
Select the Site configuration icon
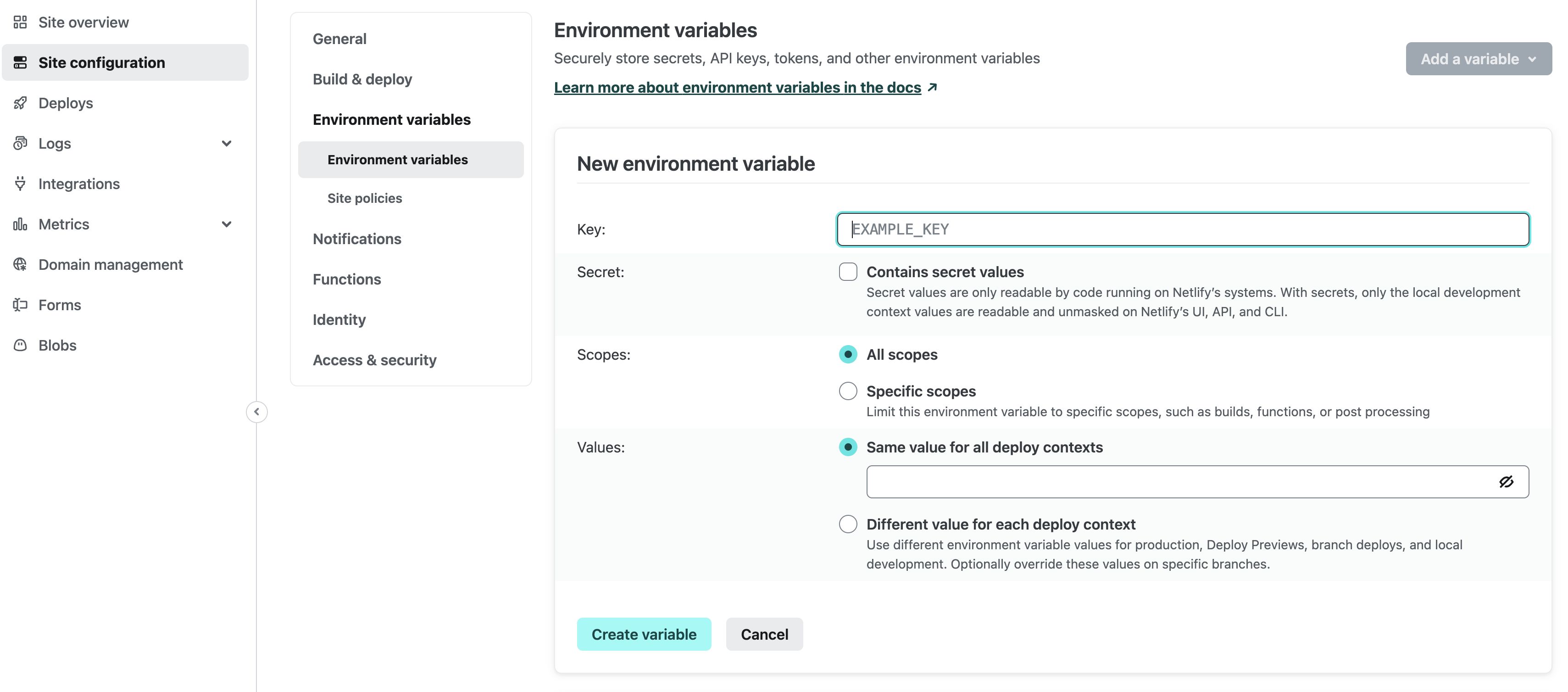click(21, 61)
